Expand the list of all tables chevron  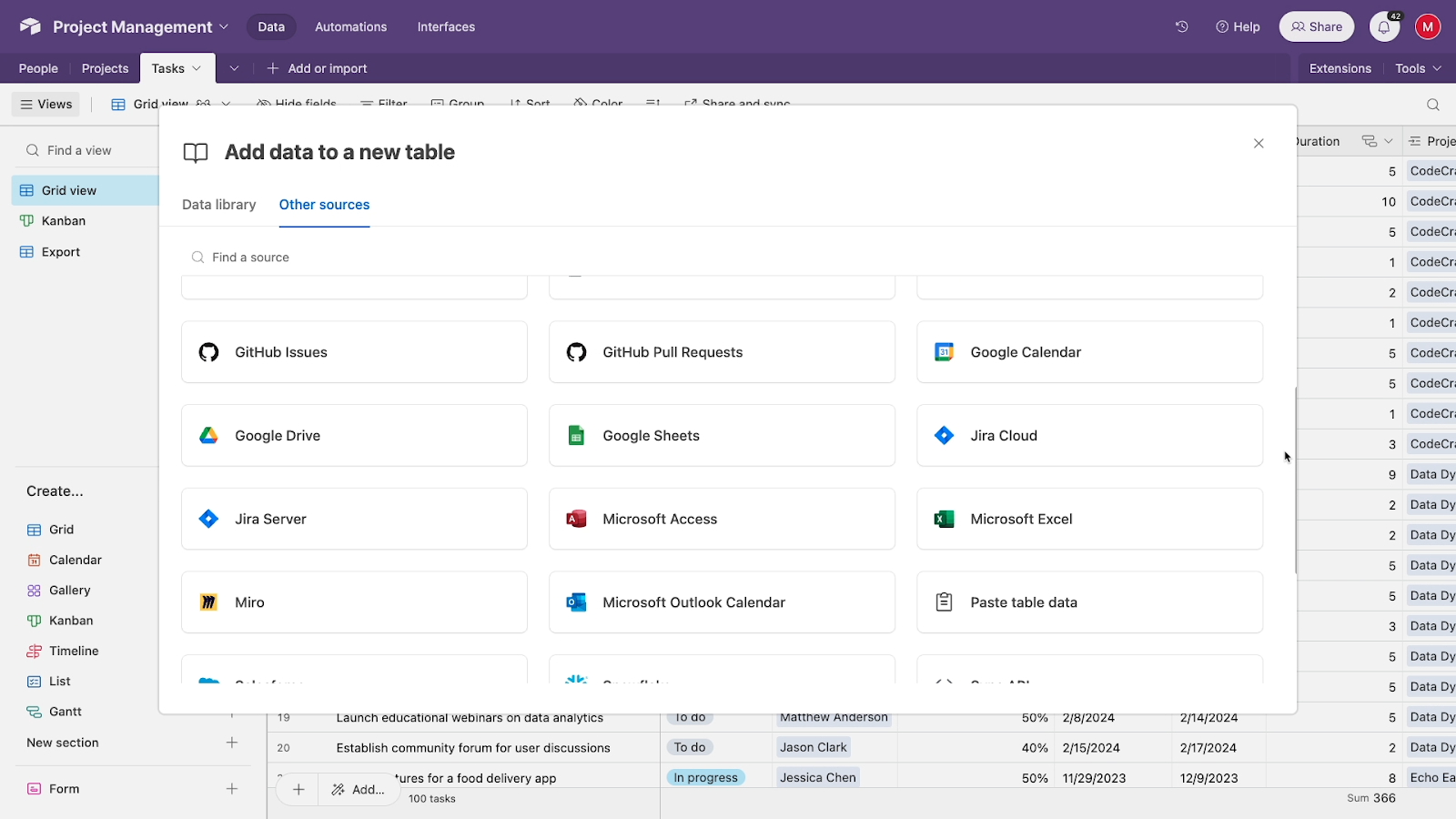pyautogui.click(x=234, y=68)
